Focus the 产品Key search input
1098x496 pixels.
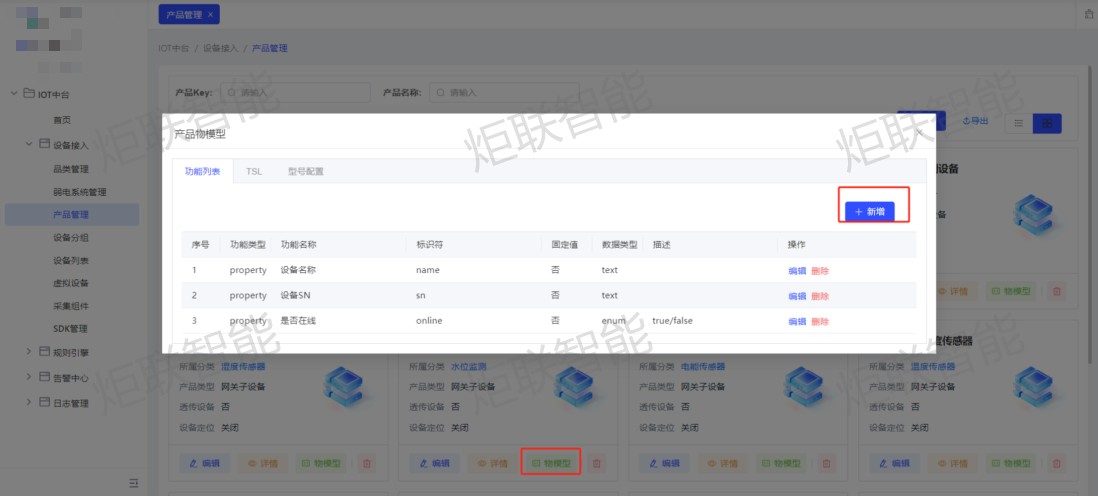295,92
